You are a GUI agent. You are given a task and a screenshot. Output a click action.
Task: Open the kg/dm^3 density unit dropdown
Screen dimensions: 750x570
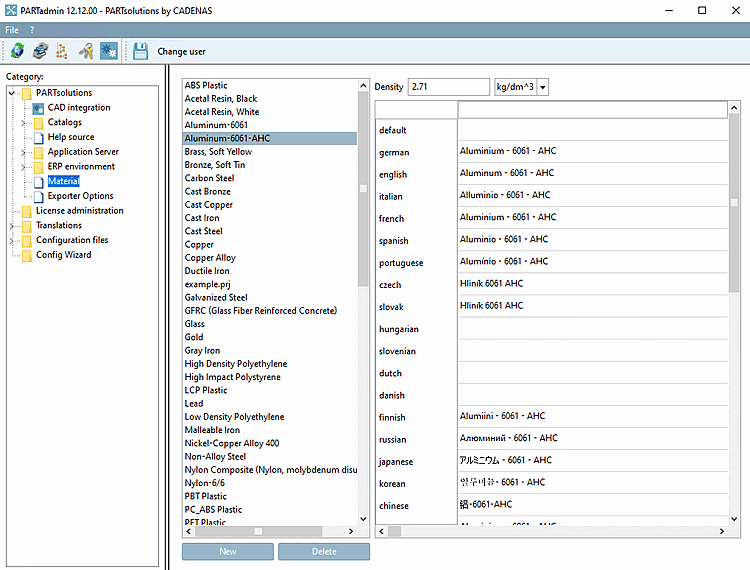pos(543,87)
